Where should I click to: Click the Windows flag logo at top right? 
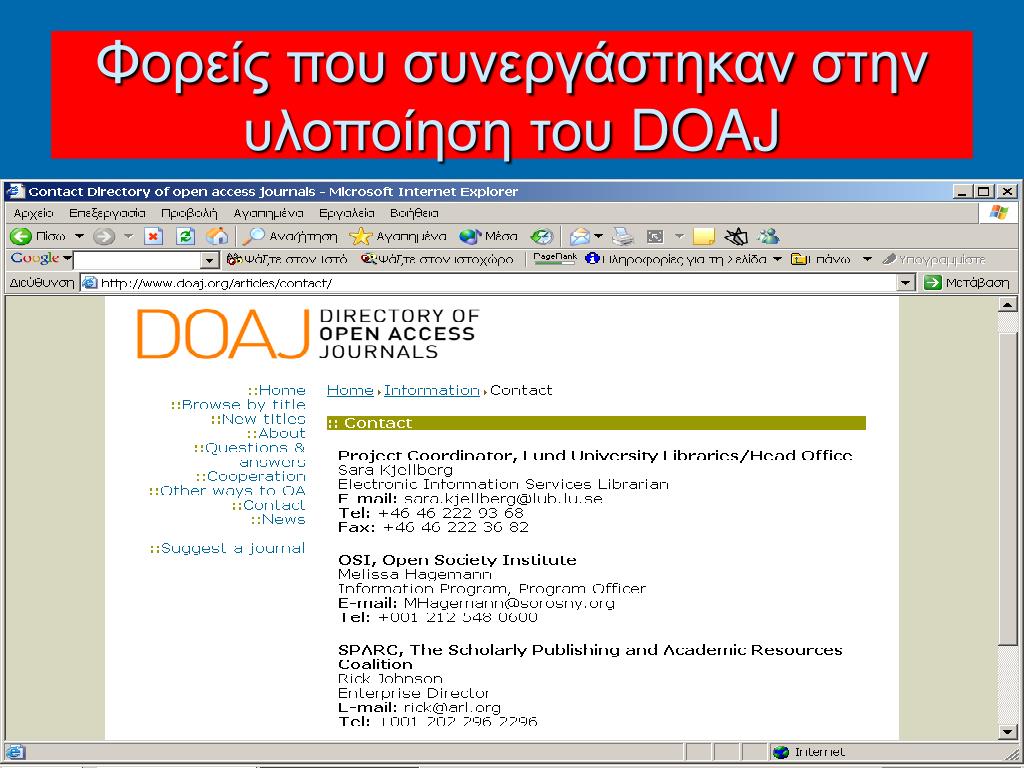pos(999,213)
